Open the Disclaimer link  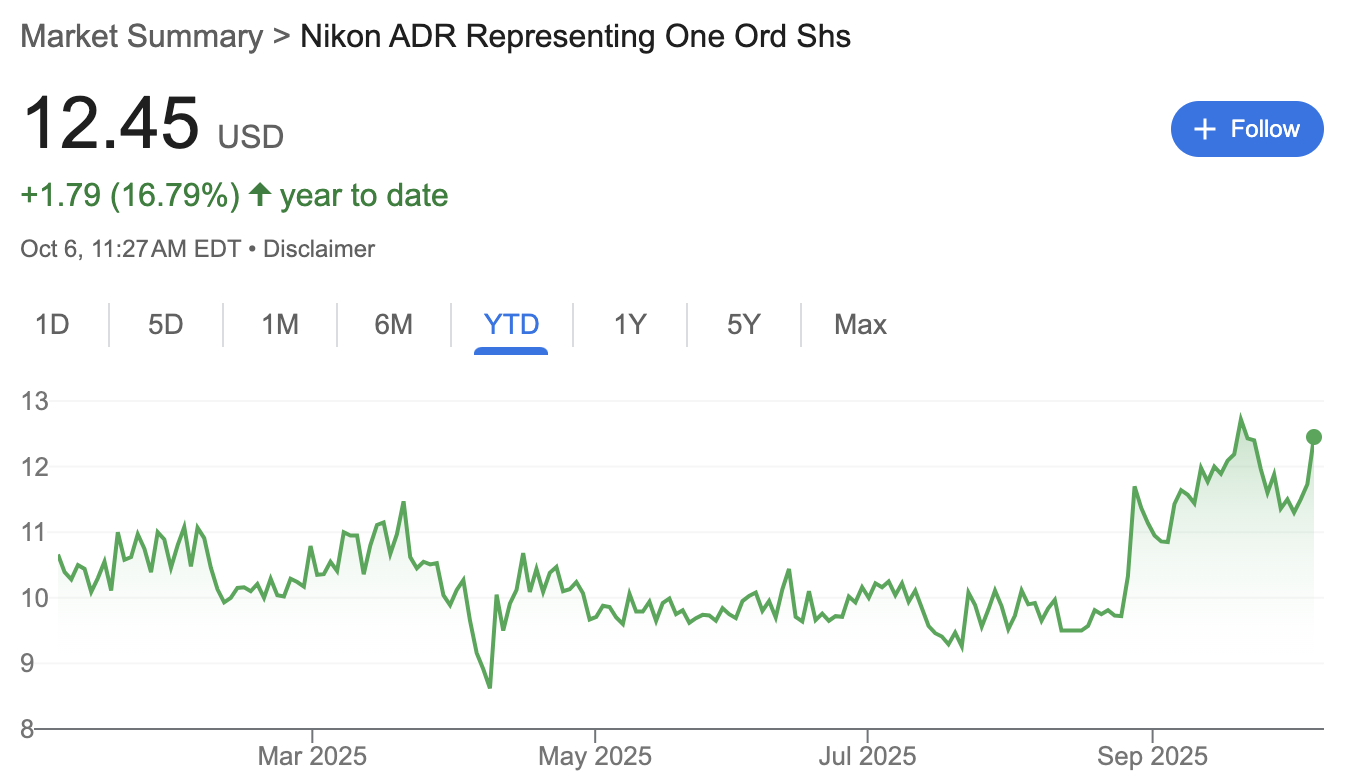pos(319,249)
